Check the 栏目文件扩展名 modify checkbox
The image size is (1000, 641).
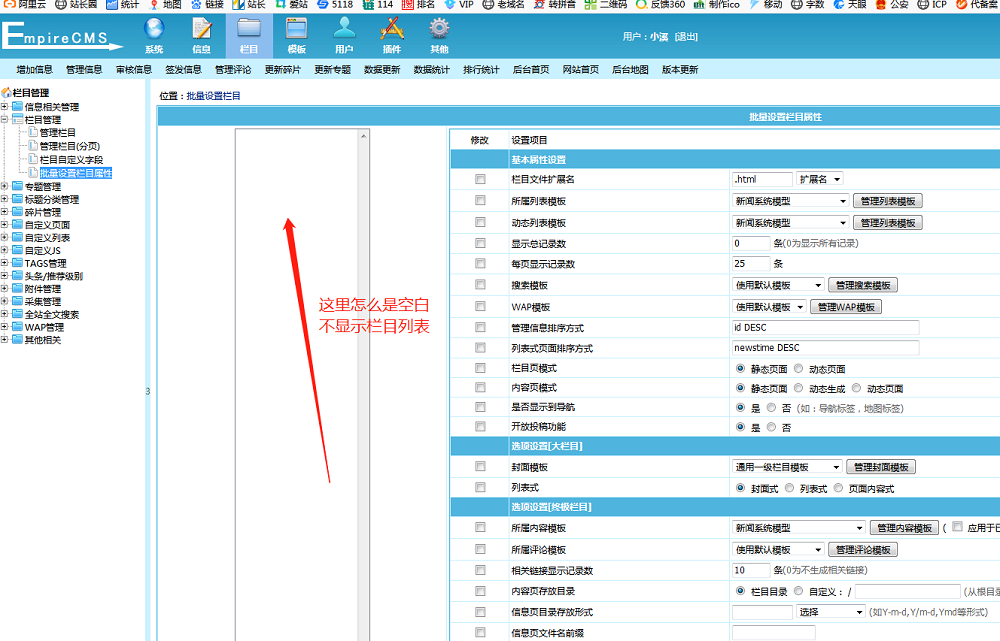click(x=480, y=179)
